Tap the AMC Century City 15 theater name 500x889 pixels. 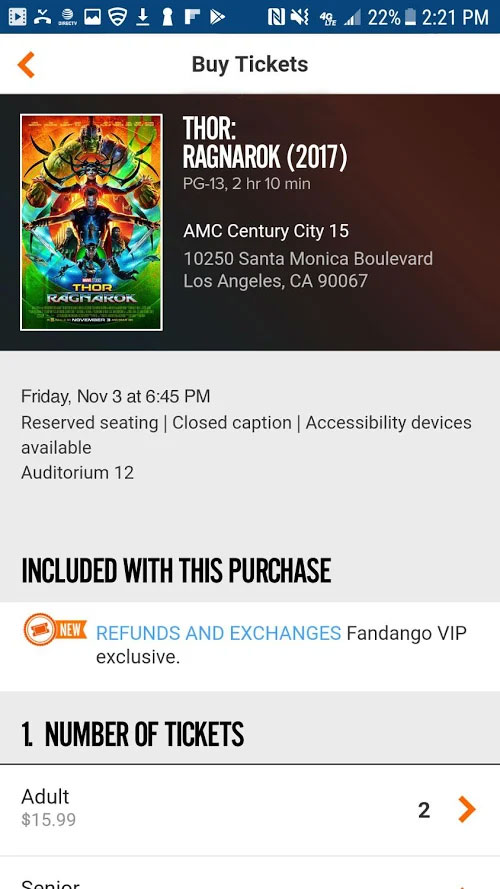coord(266,231)
